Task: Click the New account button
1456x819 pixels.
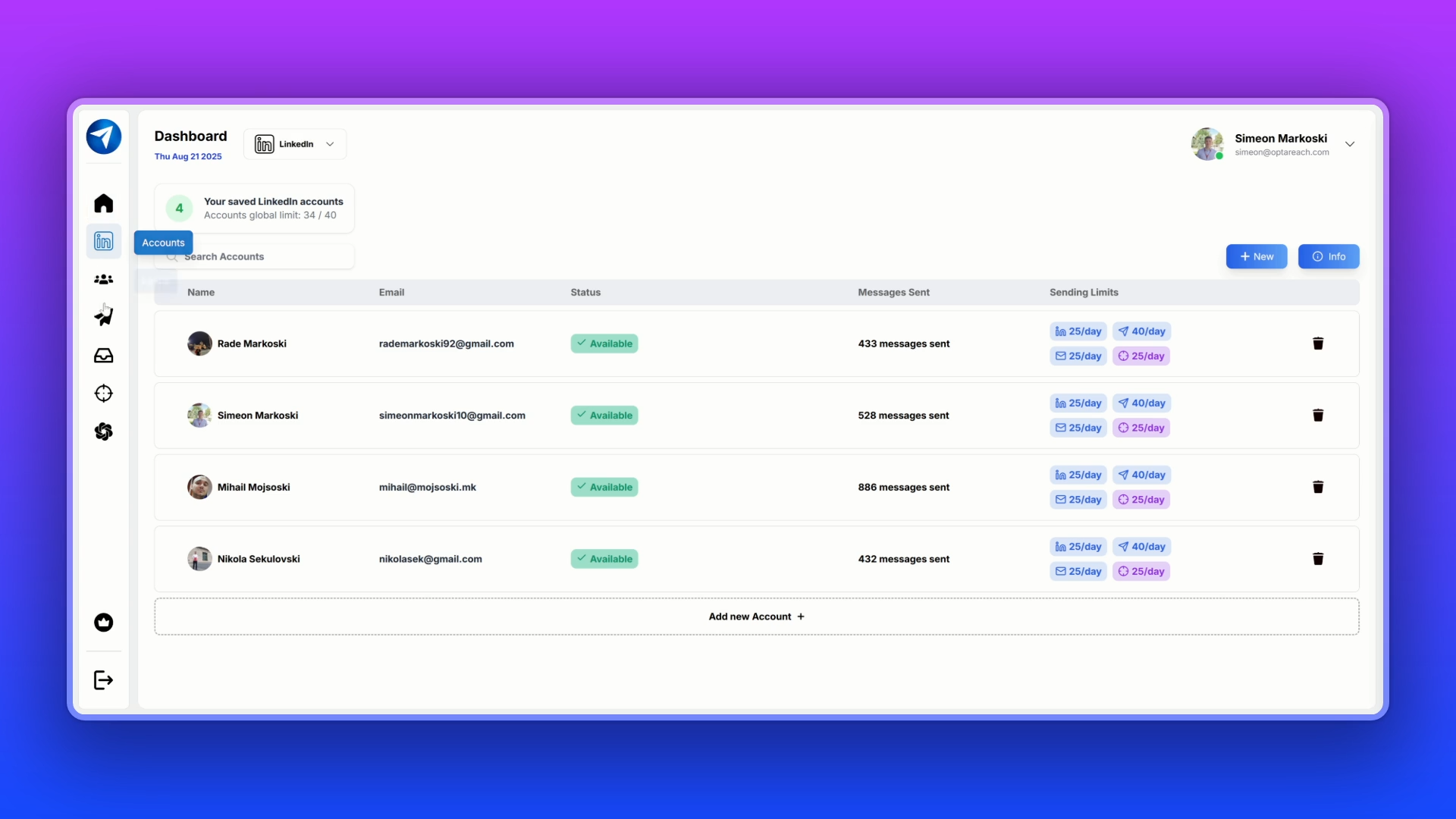Action: [x=1256, y=256]
